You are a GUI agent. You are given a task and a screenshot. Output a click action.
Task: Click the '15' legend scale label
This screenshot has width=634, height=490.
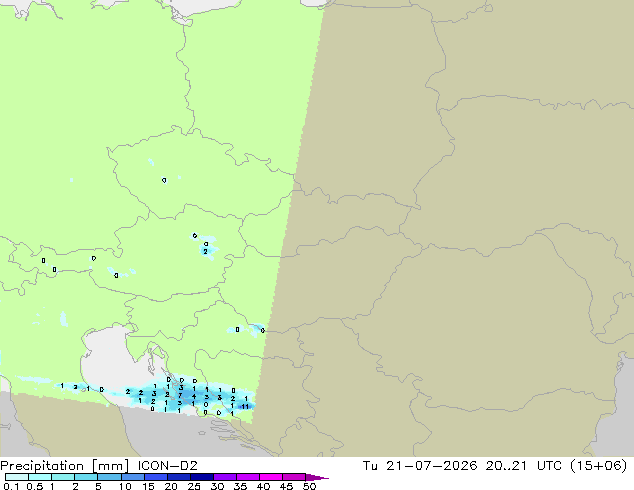point(148,486)
